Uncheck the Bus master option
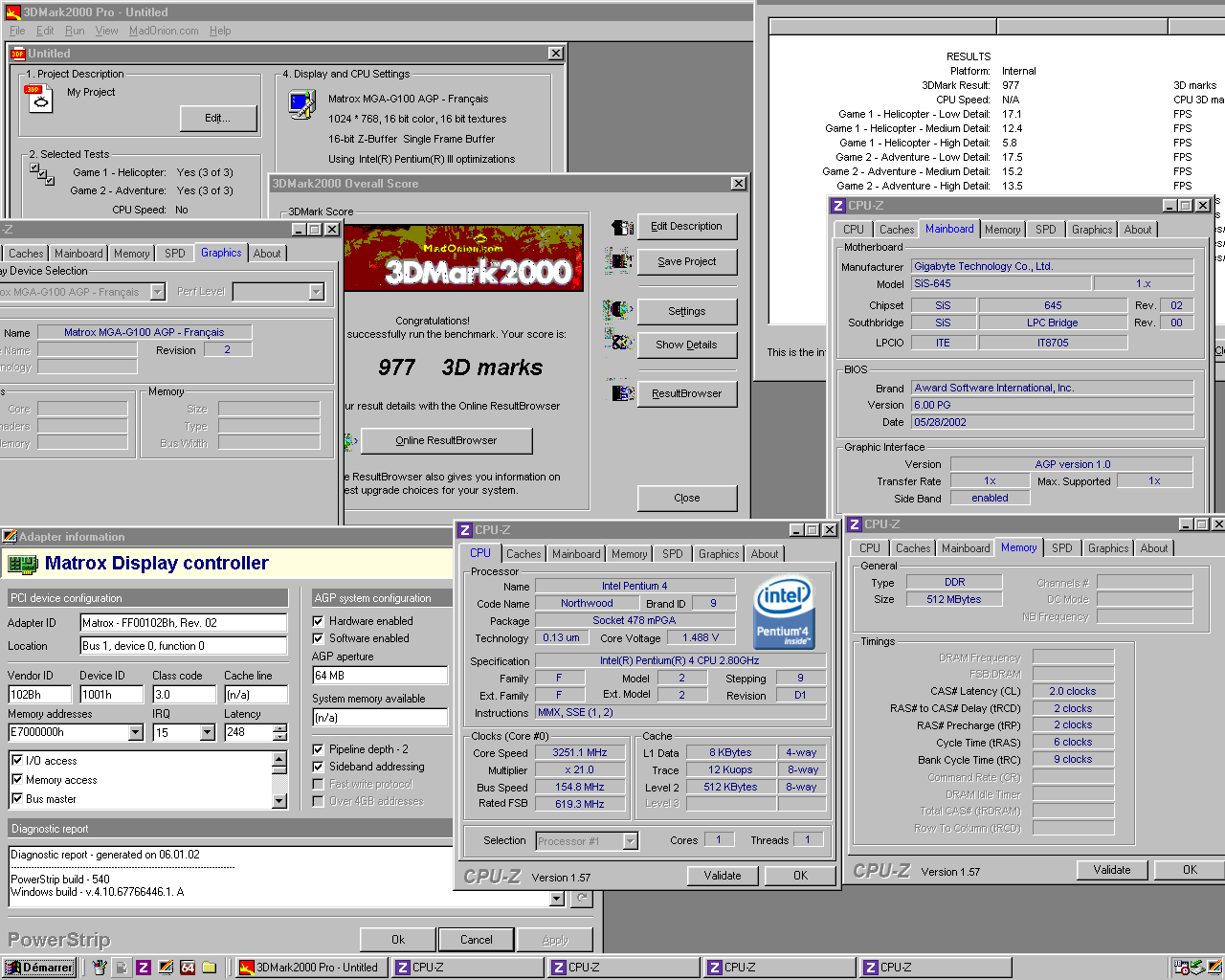 pos(17,798)
